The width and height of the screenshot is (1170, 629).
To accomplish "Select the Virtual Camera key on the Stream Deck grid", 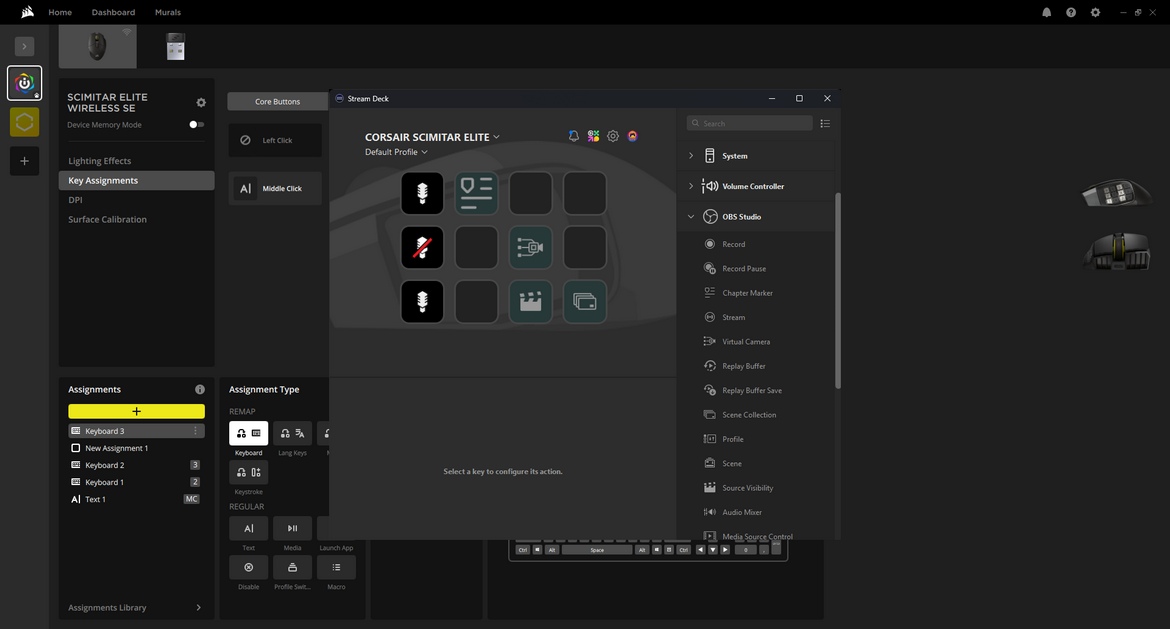I will (531, 248).
